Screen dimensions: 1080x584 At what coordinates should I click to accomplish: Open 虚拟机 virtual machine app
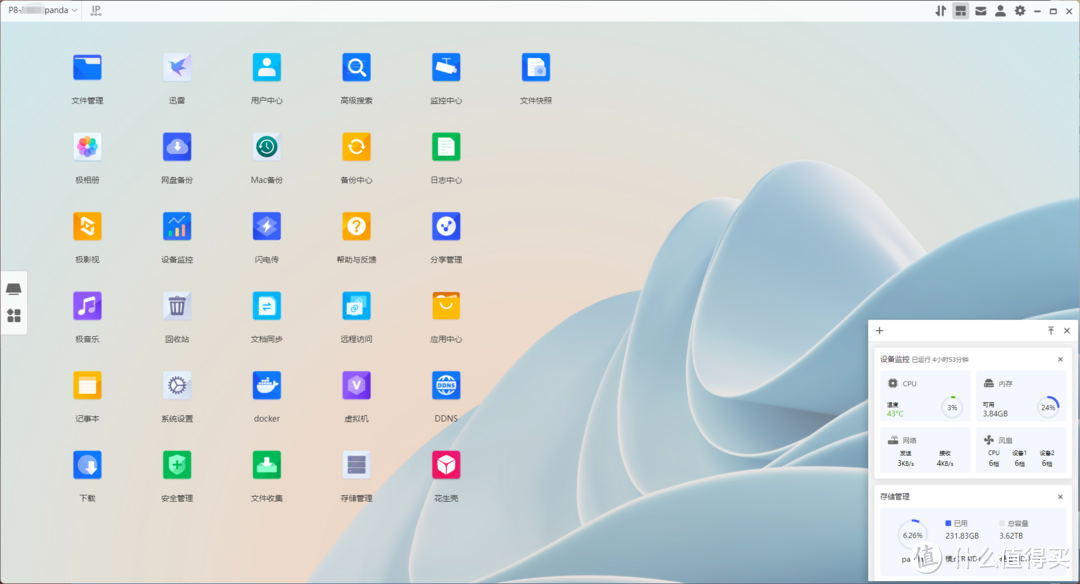coord(356,386)
